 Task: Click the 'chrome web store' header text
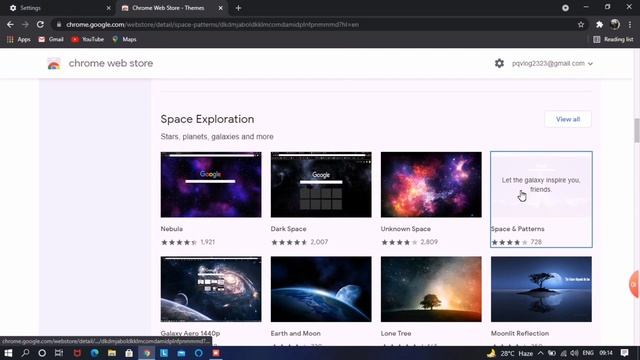(111, 63)
